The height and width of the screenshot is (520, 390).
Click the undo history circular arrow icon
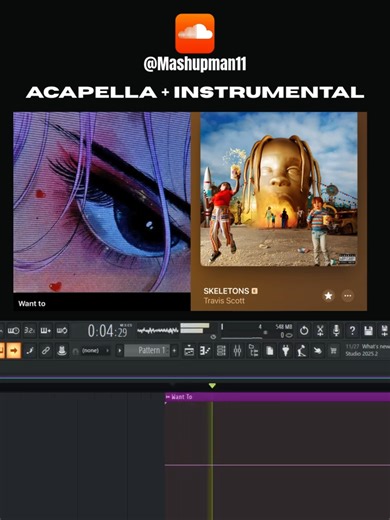click(x=304, y=331)
